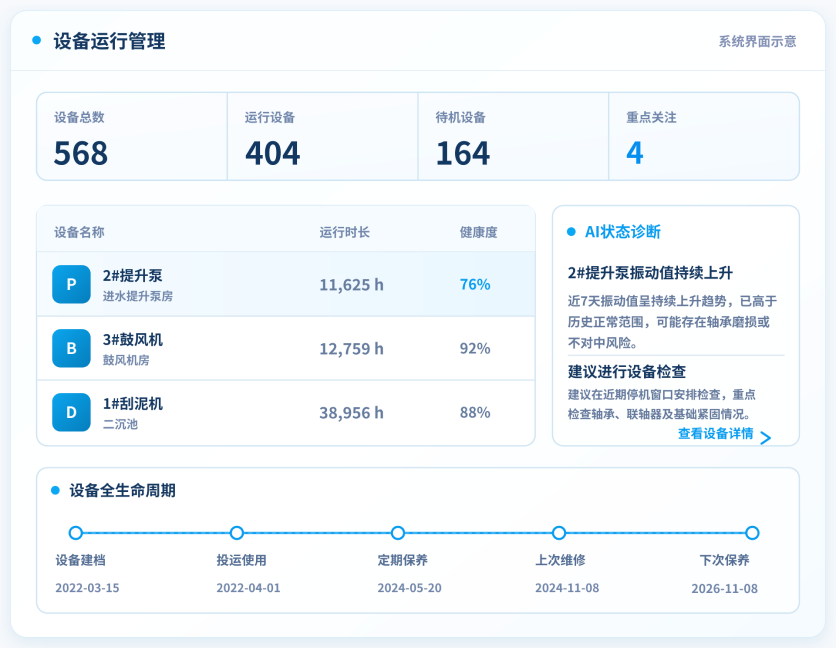
Task: Select the 定期保养 lifecycle node
Action: tap(398, 533)
